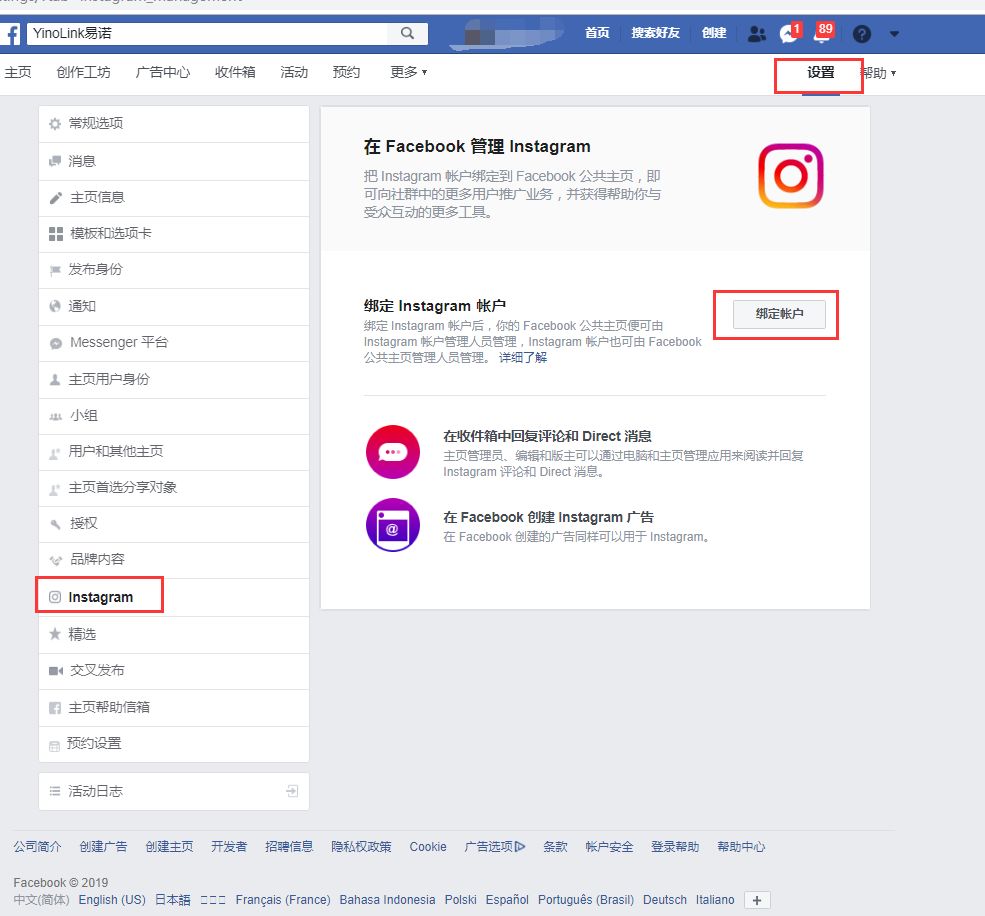Click the purple Instagram ads icon

pos(393,525)
